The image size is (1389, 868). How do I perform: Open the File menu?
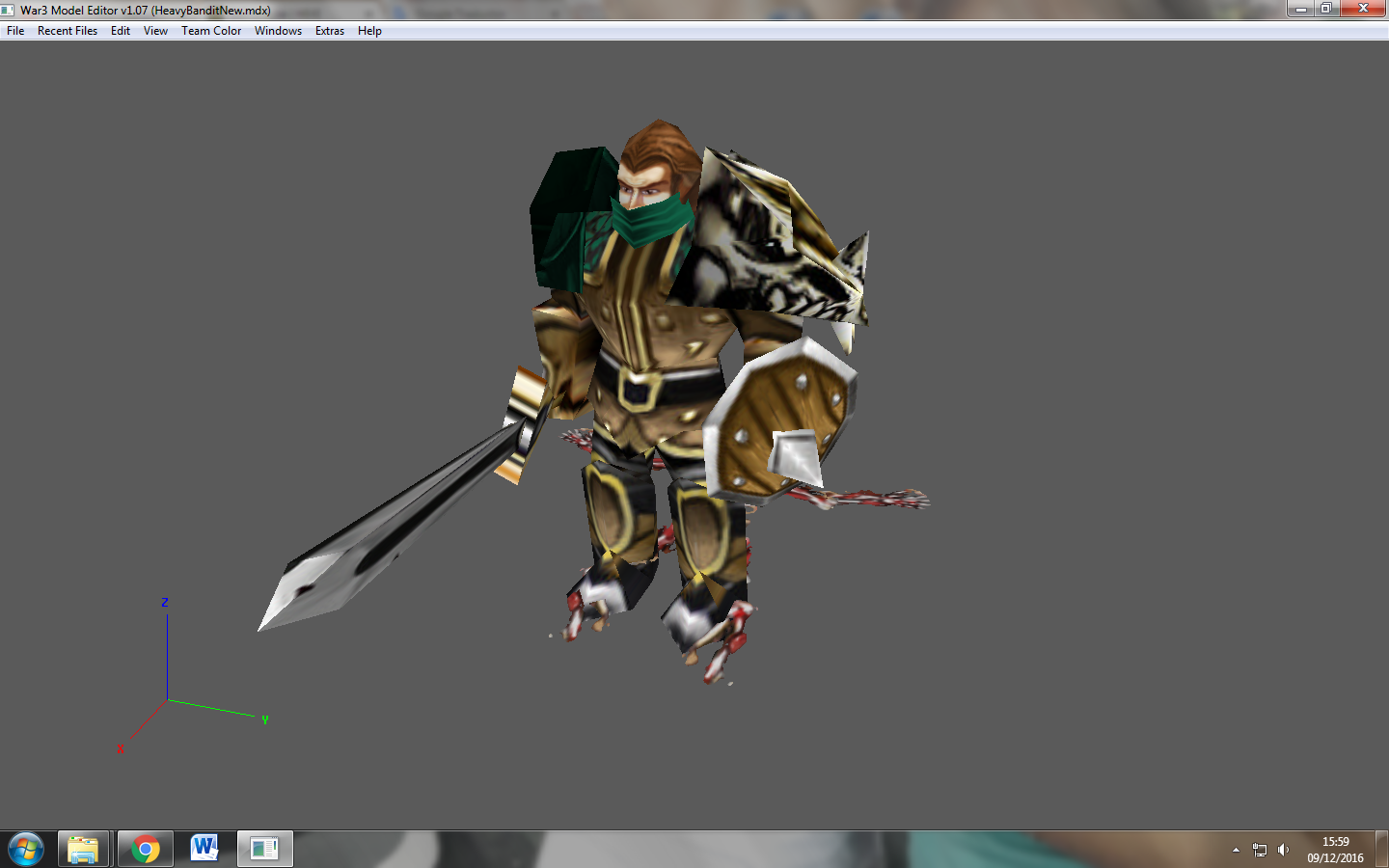point(15,31)
